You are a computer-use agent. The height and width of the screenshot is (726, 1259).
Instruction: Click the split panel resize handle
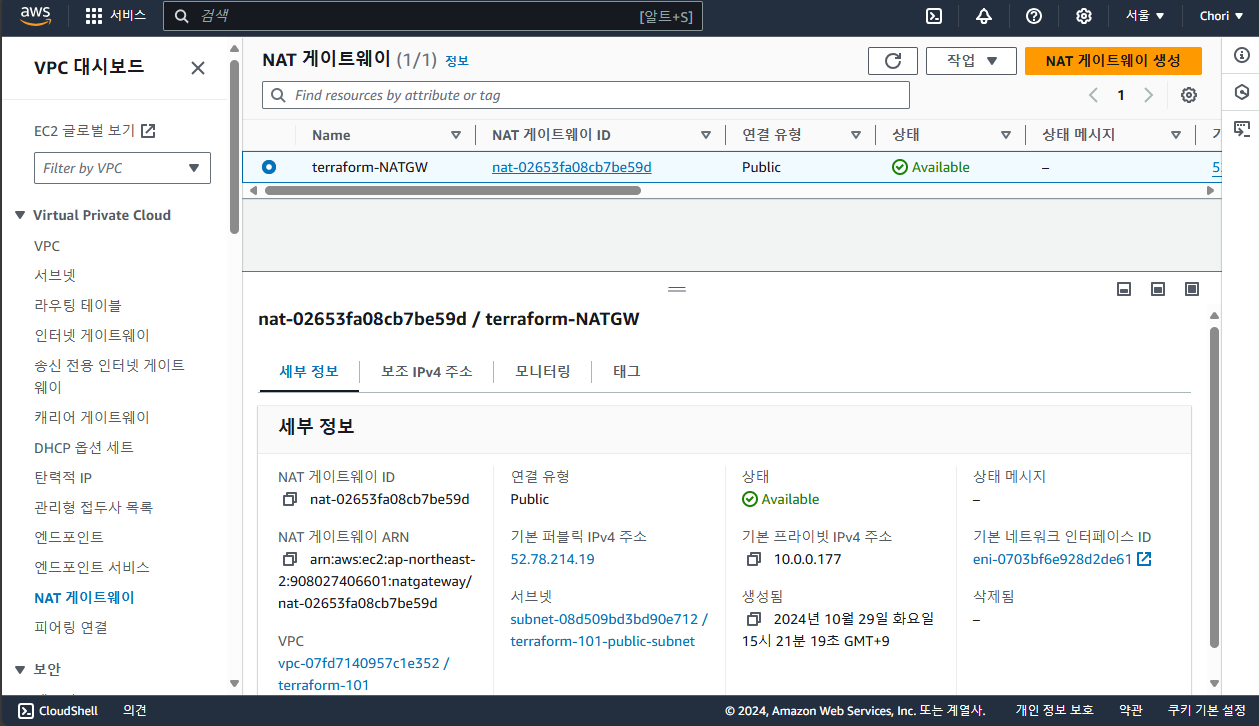677,289
